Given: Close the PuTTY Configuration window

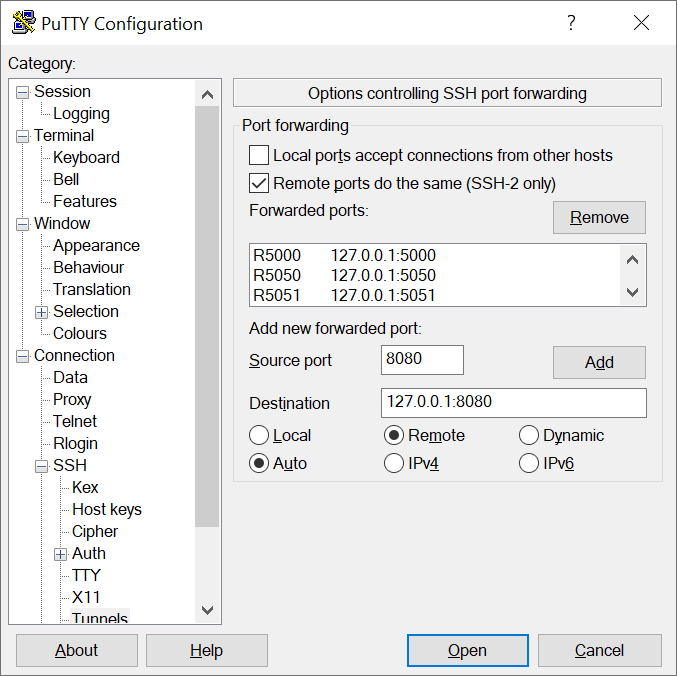Looking at the screenshot, I should (641, 22).
